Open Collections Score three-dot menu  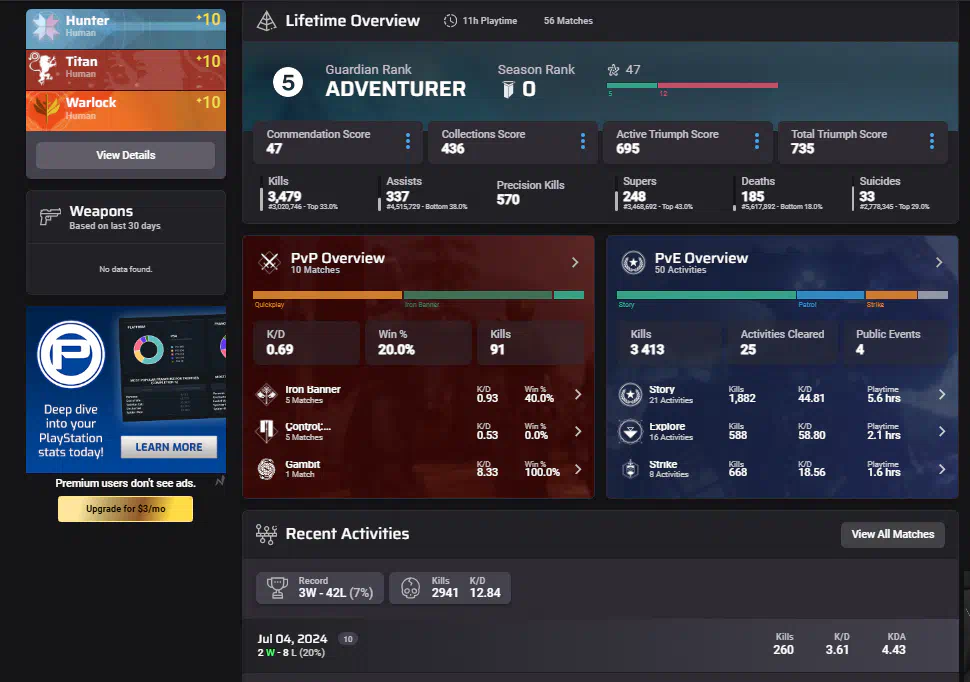pos(582,142)
